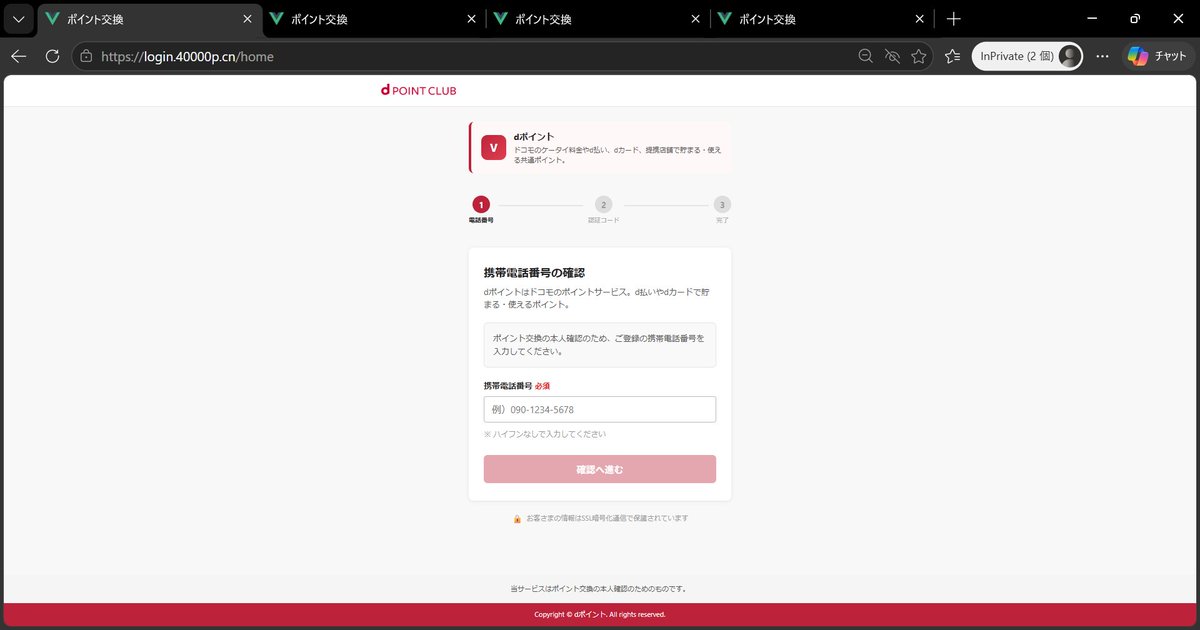Close the second ポイント交換 tab

click(471, 19)
